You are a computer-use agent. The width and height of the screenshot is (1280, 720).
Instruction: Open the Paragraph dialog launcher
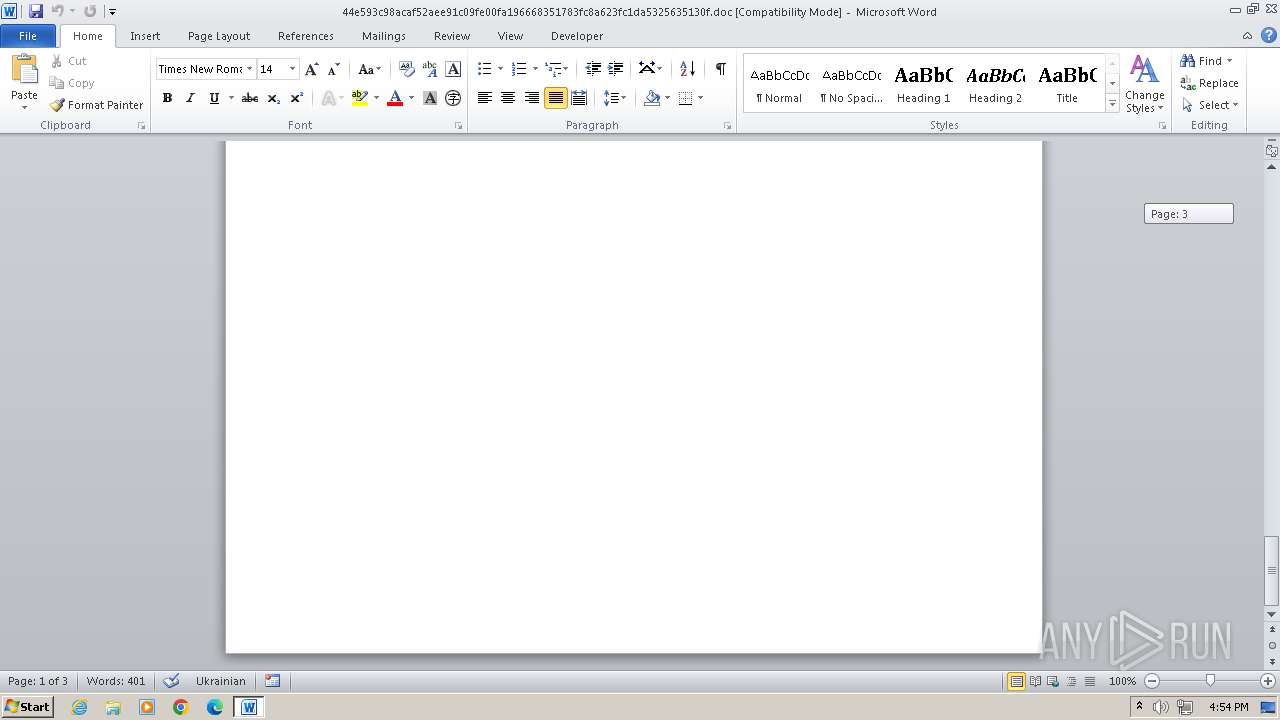click(727, 126)
